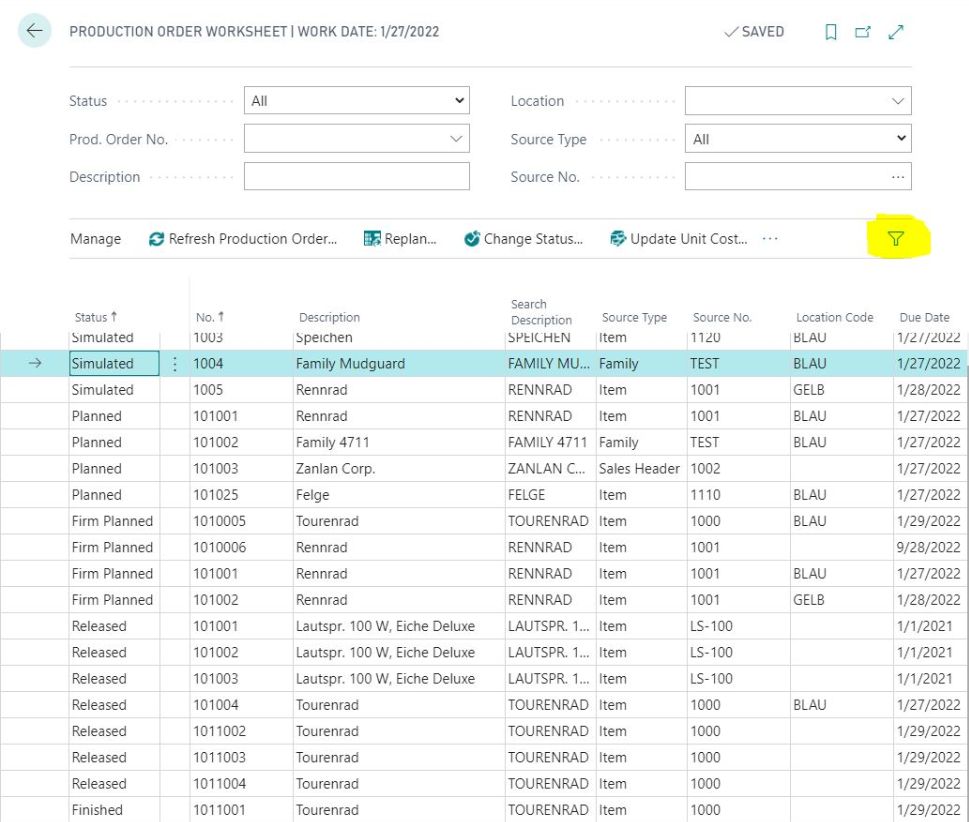
Task: Sort by the Status column header
Action: pos(96,317)
